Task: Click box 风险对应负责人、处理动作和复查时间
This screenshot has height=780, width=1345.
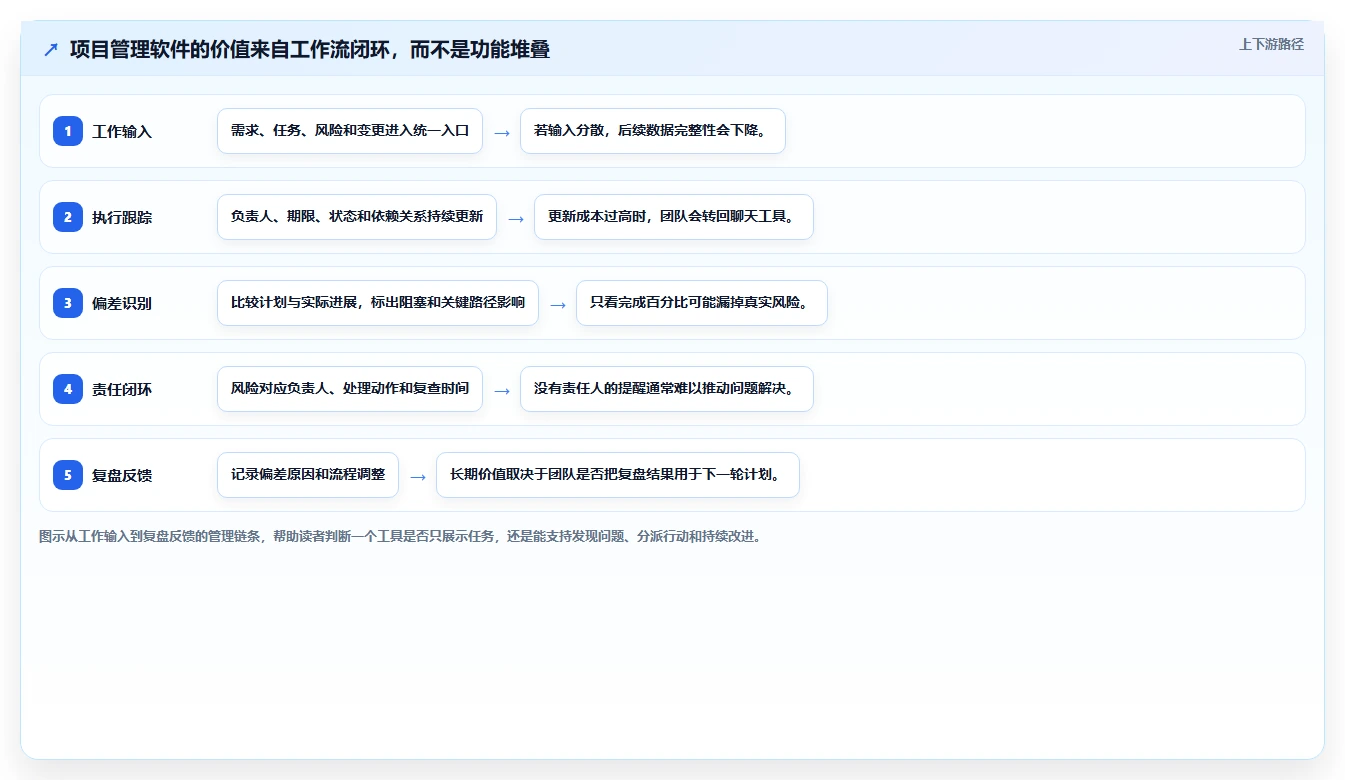Action: click(x=350, y=389)
